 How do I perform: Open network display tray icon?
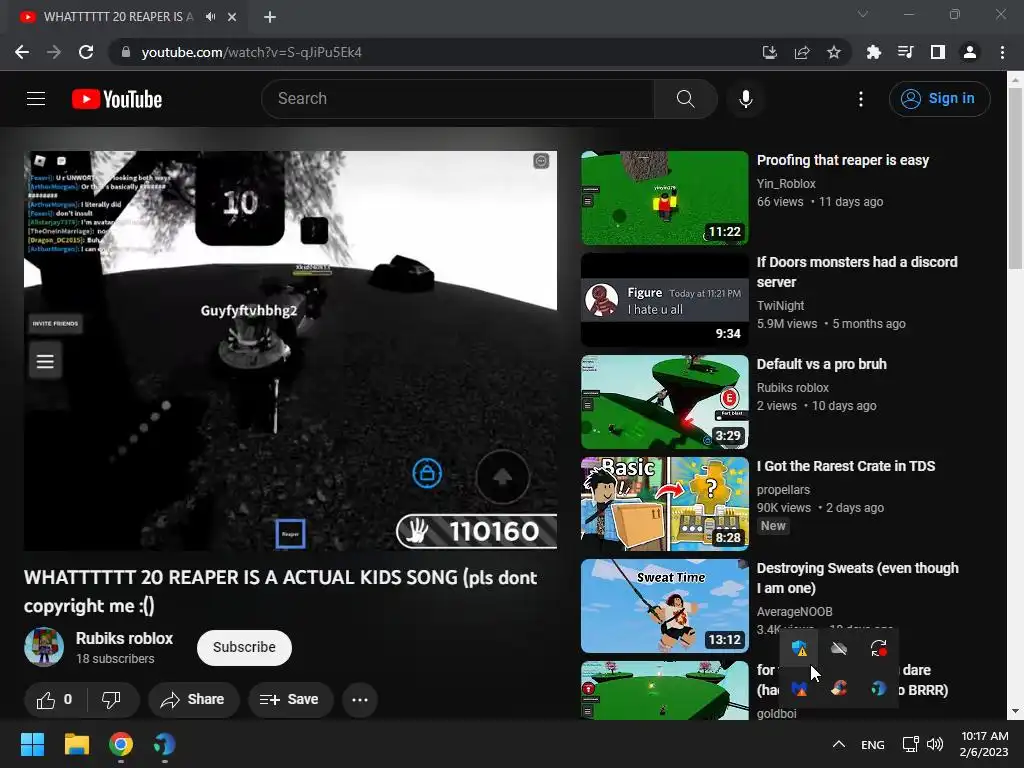tap(910, 744)
